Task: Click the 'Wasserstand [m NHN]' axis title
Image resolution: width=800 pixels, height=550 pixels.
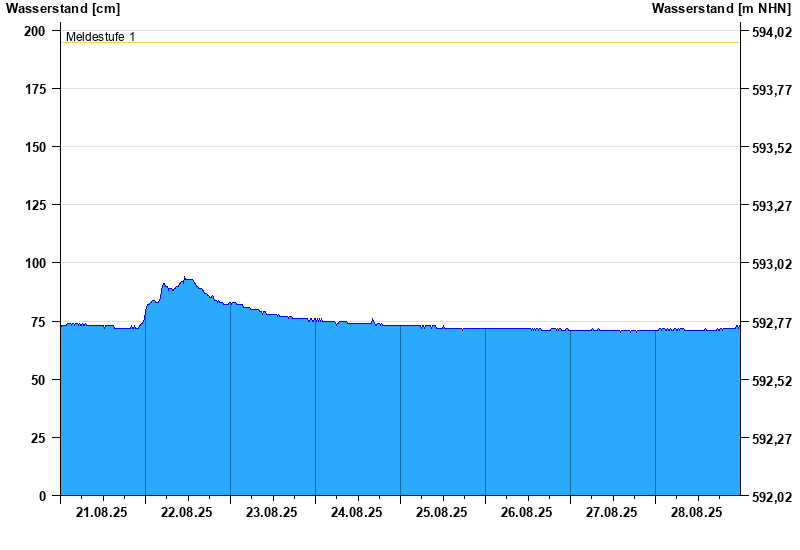Action: 721,9
